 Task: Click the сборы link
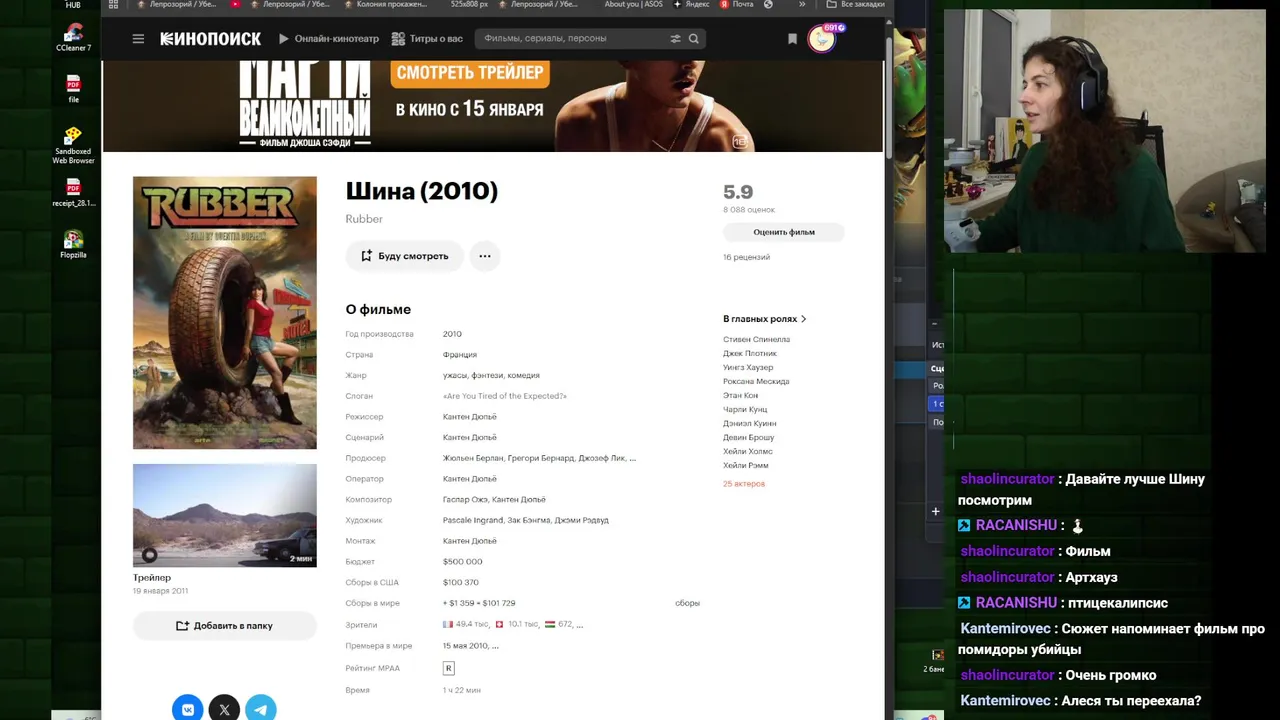[x=687, y=603]
